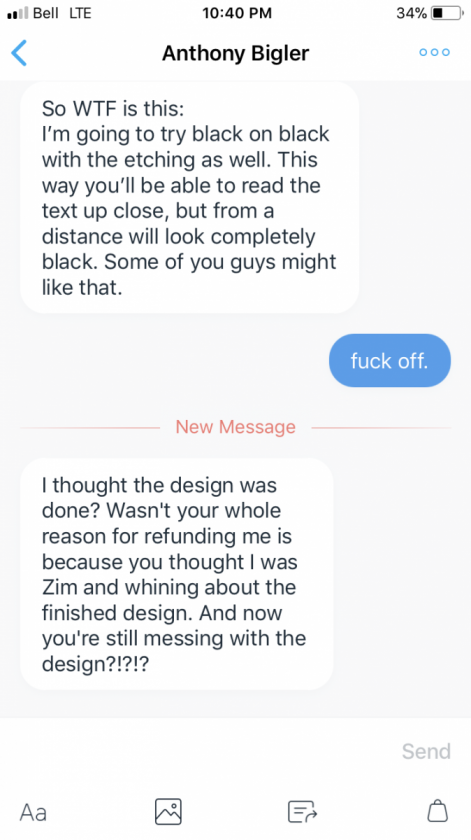The height and width of the screenshot is (840, 471).
Task: Tap the shopping bag icon
Action: (x=437, y=811)
